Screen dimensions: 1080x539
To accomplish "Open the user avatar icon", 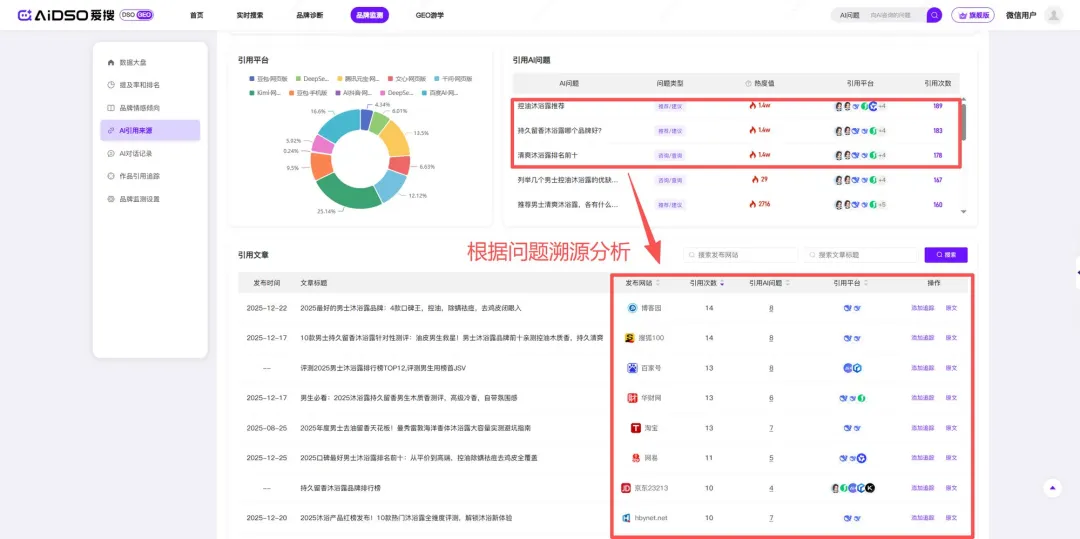I will tap(1053, 15).
